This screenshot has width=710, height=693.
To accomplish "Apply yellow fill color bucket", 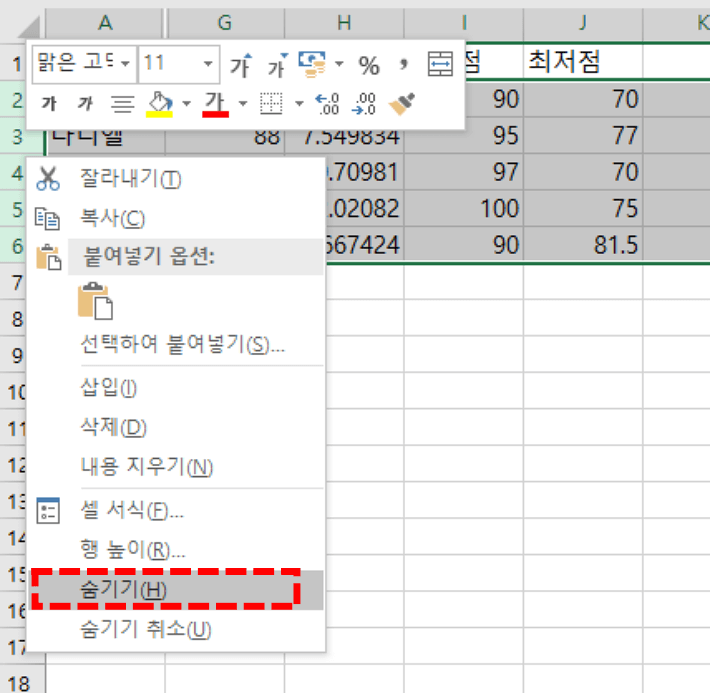I will (x=159, y=104).
